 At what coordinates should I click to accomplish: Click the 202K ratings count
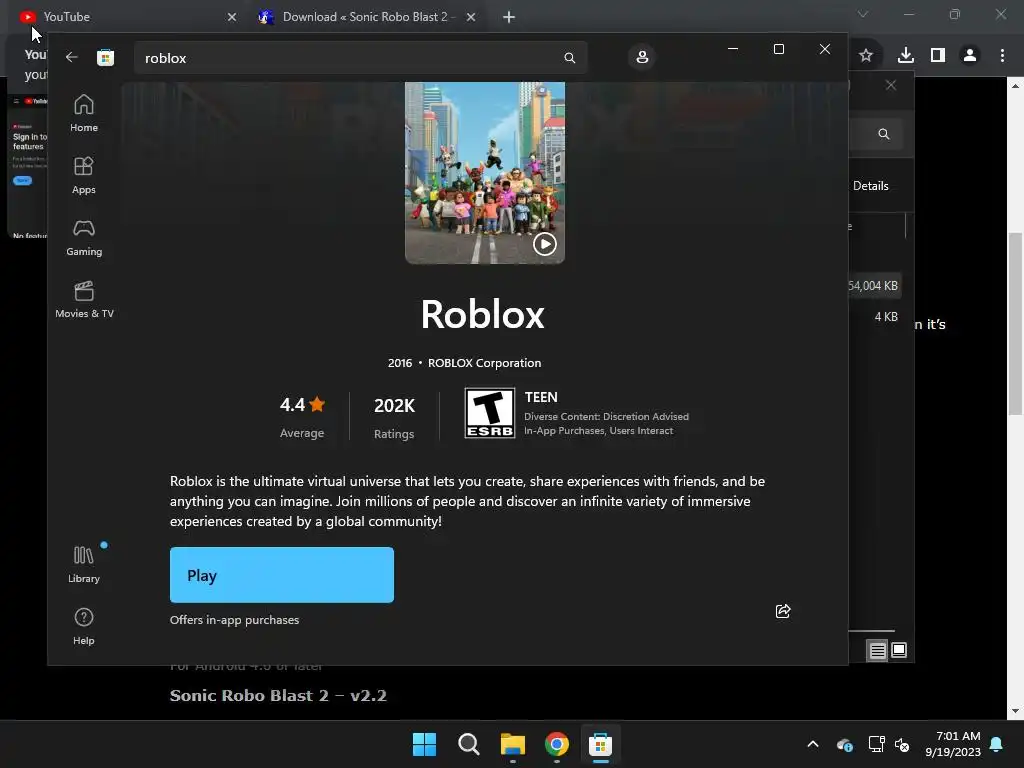[394, 406]
